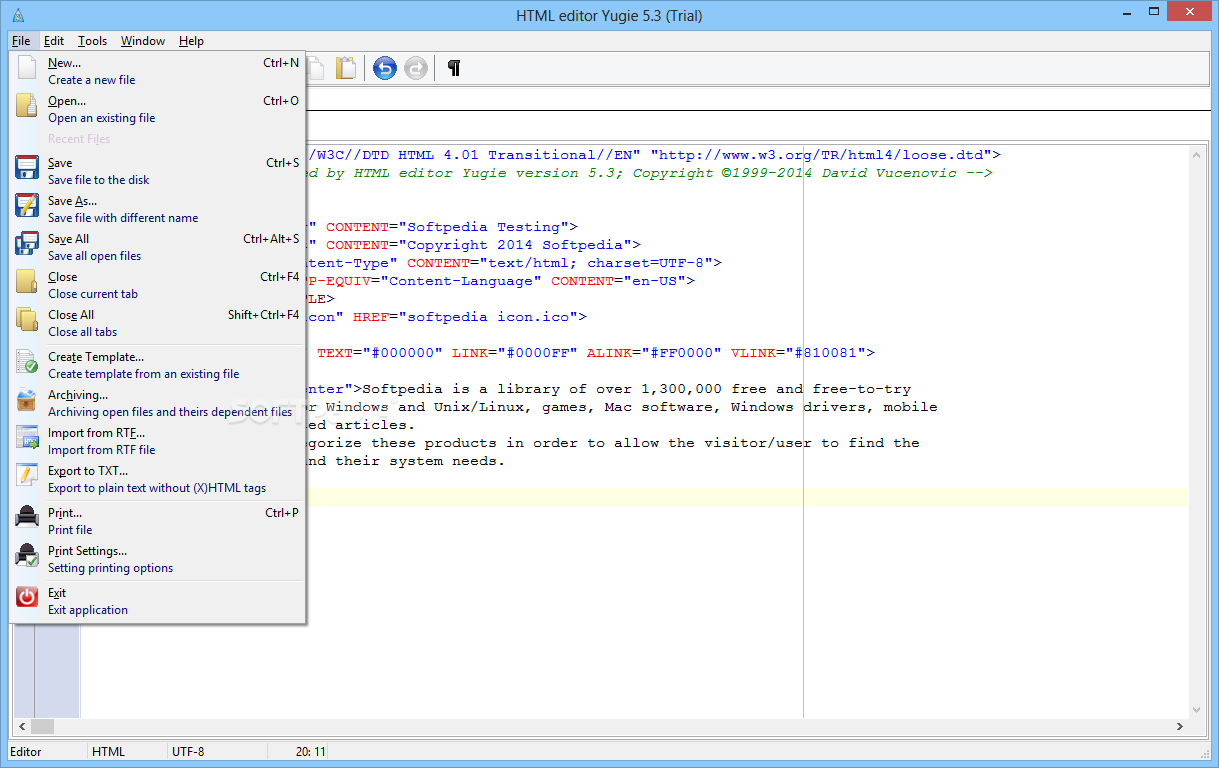Click the Export to TXT icon
This screenshot has width=1219, height=768.
[x=26, y=476]
